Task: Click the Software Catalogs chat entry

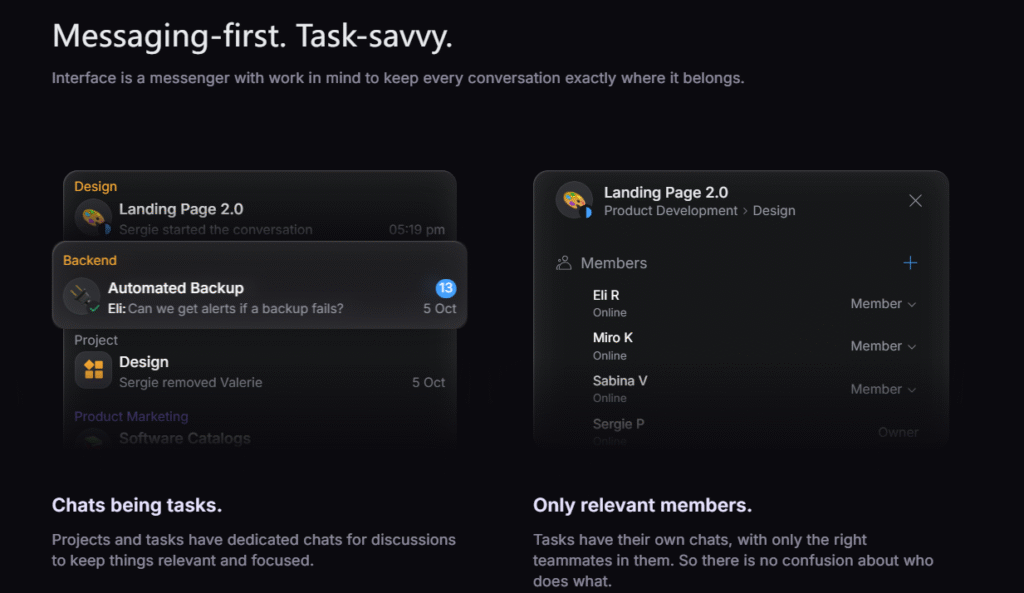Action: tap(185, 438)
